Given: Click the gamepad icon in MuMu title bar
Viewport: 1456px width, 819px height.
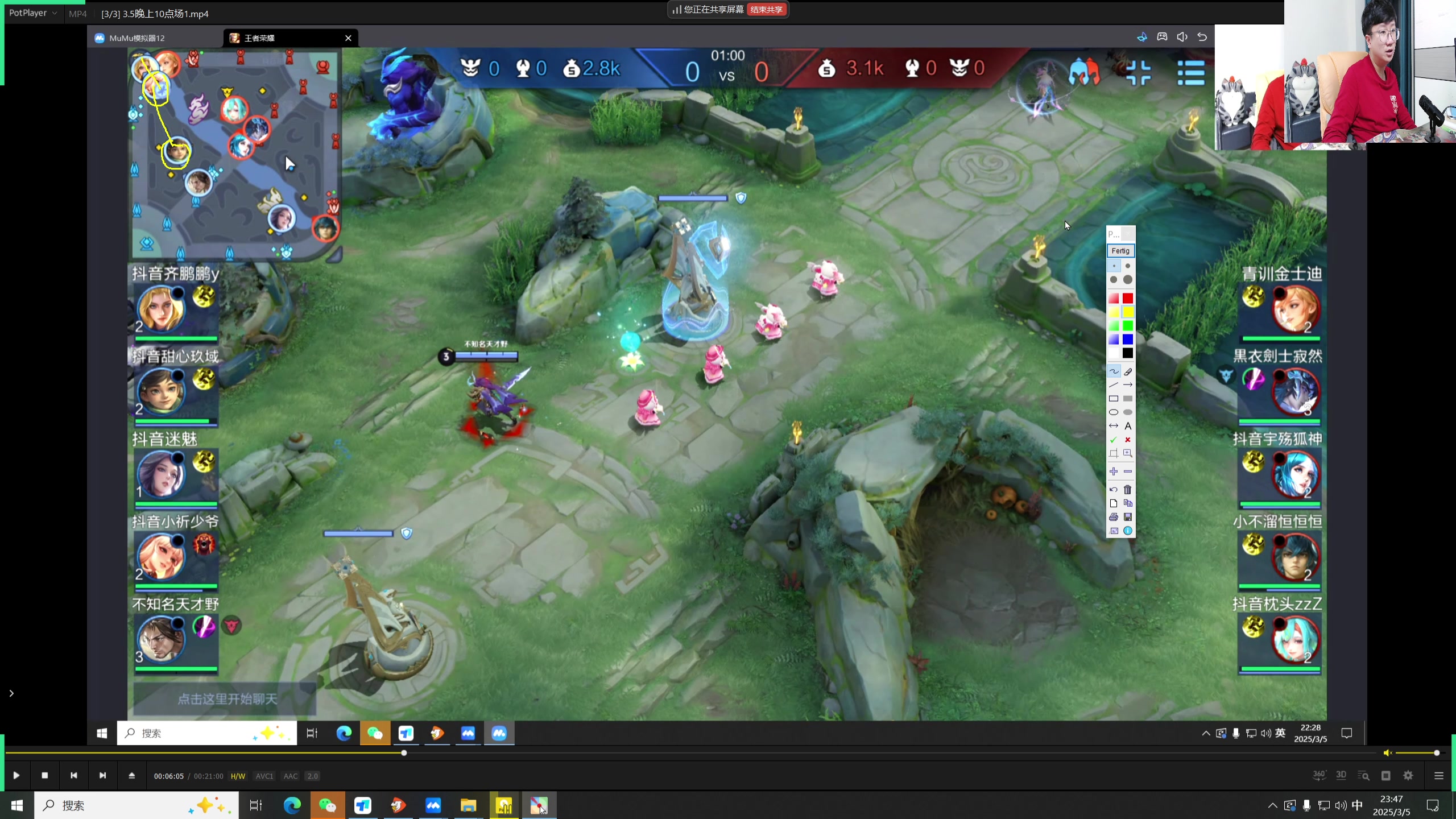Looking at the screenshot, I should [1162, 37].
